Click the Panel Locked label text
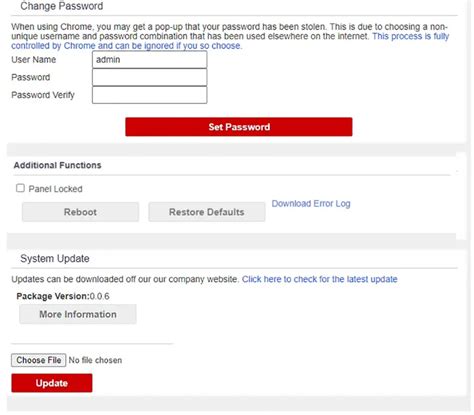 tap(55, 189)
